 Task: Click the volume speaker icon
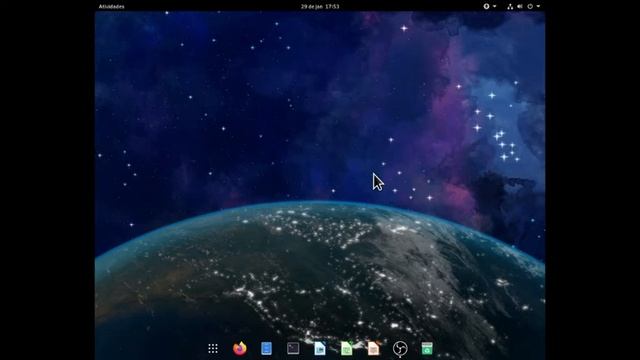point(520,7)
